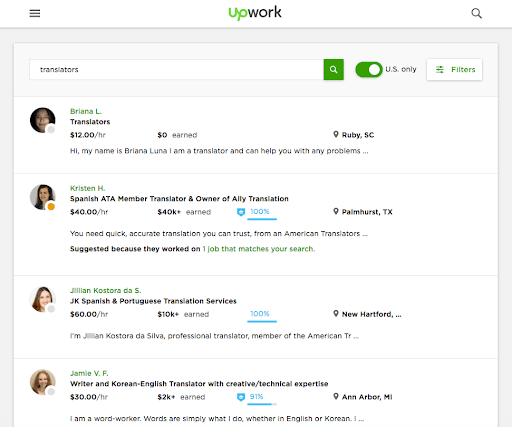Click Jamie V. F.'s job success shield badge
This screenshot has height=427, width=512.
coord(241,397)
